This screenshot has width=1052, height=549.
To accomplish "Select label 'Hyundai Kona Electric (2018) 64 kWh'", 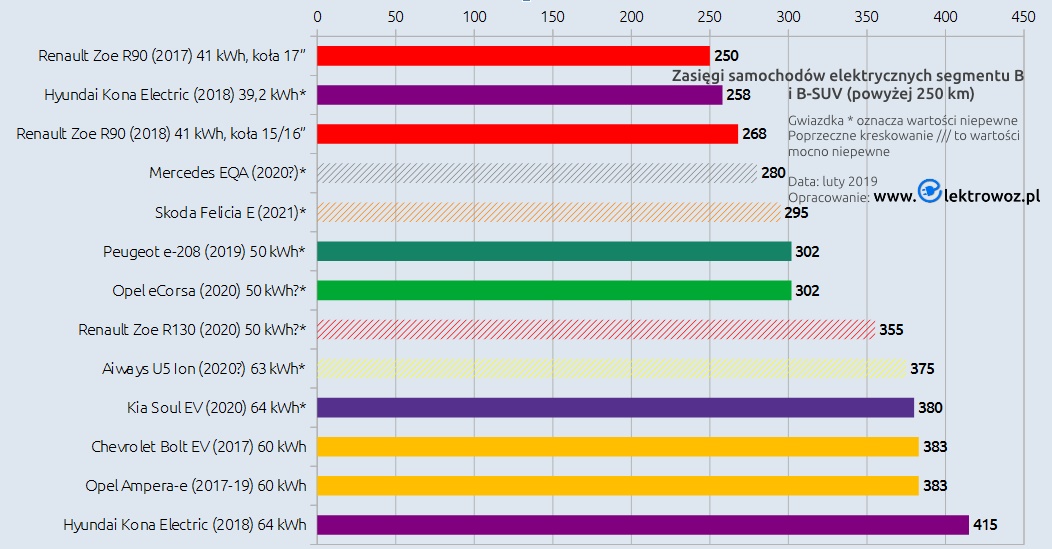I will pyautogui.click(x=185, y=525).
